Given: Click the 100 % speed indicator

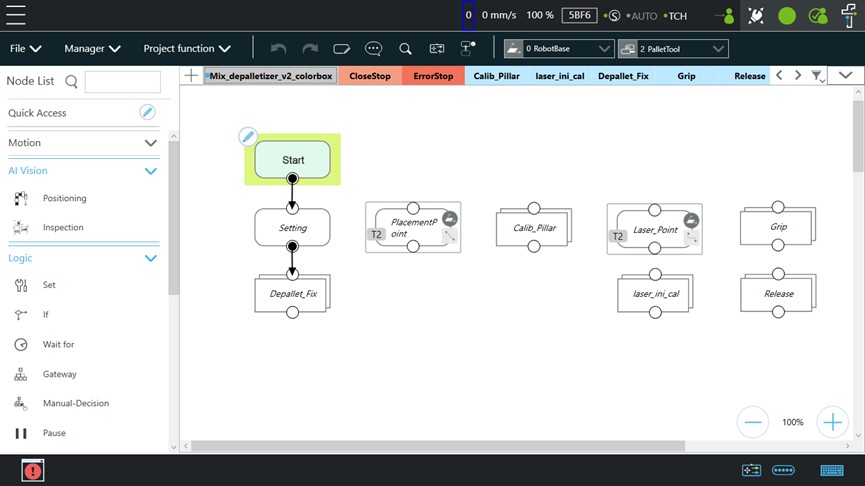Looking at the screenshot, I should (x=540, y=15).
